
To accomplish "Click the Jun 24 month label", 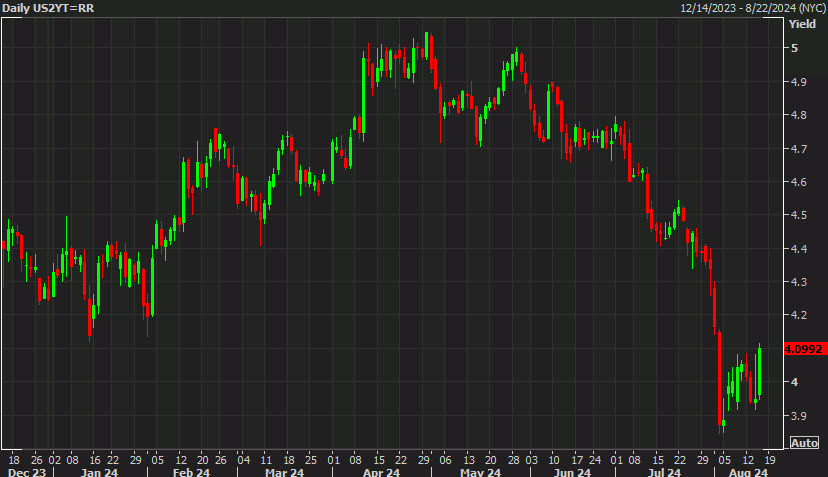I will point(572,472).
